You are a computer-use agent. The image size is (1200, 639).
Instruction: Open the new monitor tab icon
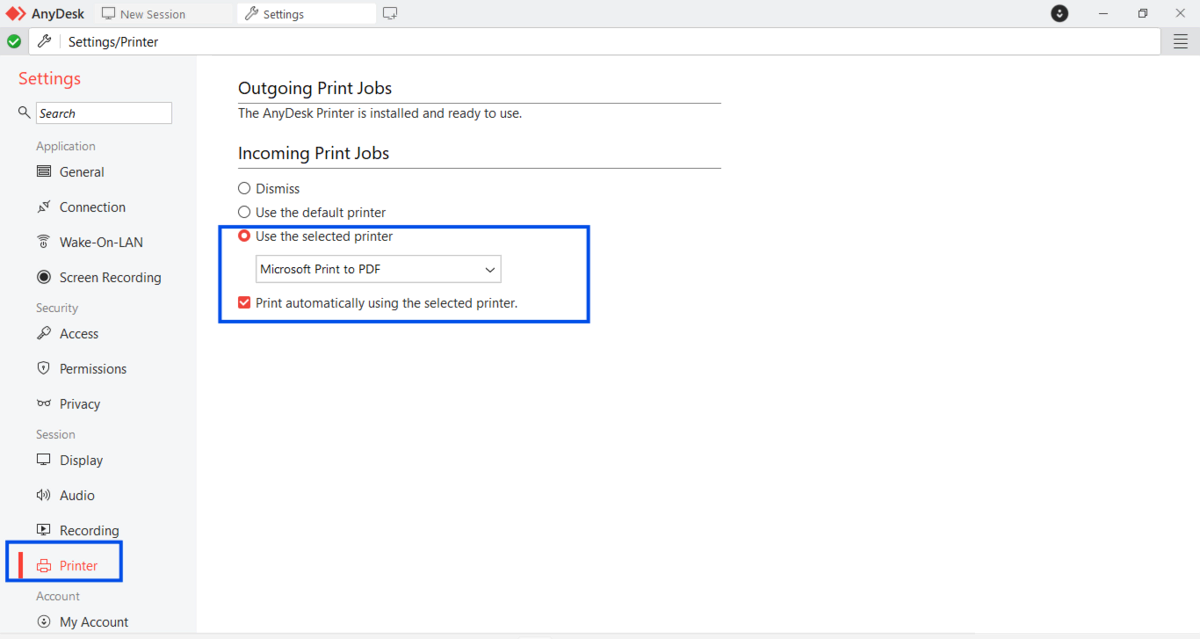(x=390, y=14)
